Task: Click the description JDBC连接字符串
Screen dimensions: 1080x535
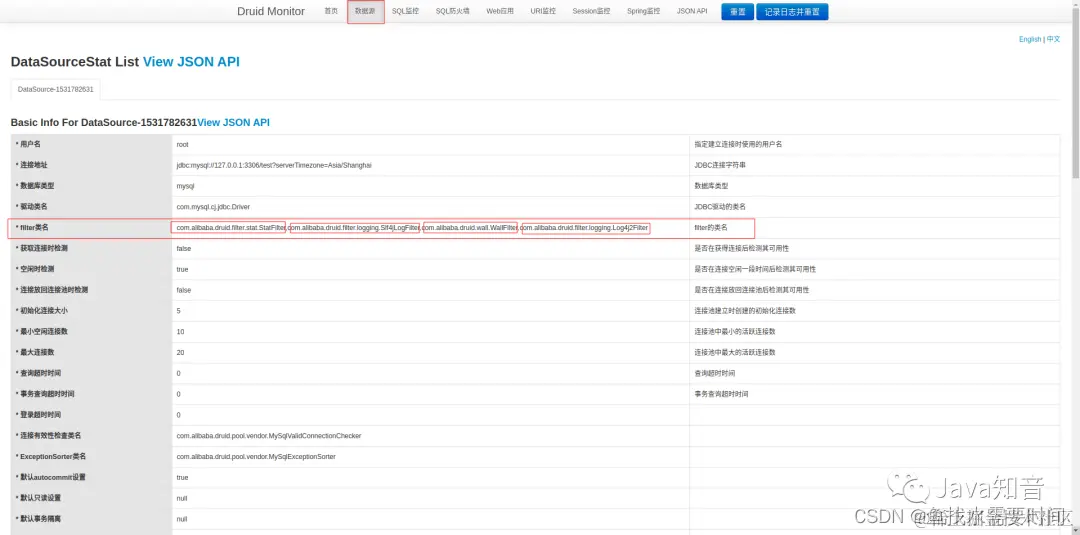Action: (720, 165)
